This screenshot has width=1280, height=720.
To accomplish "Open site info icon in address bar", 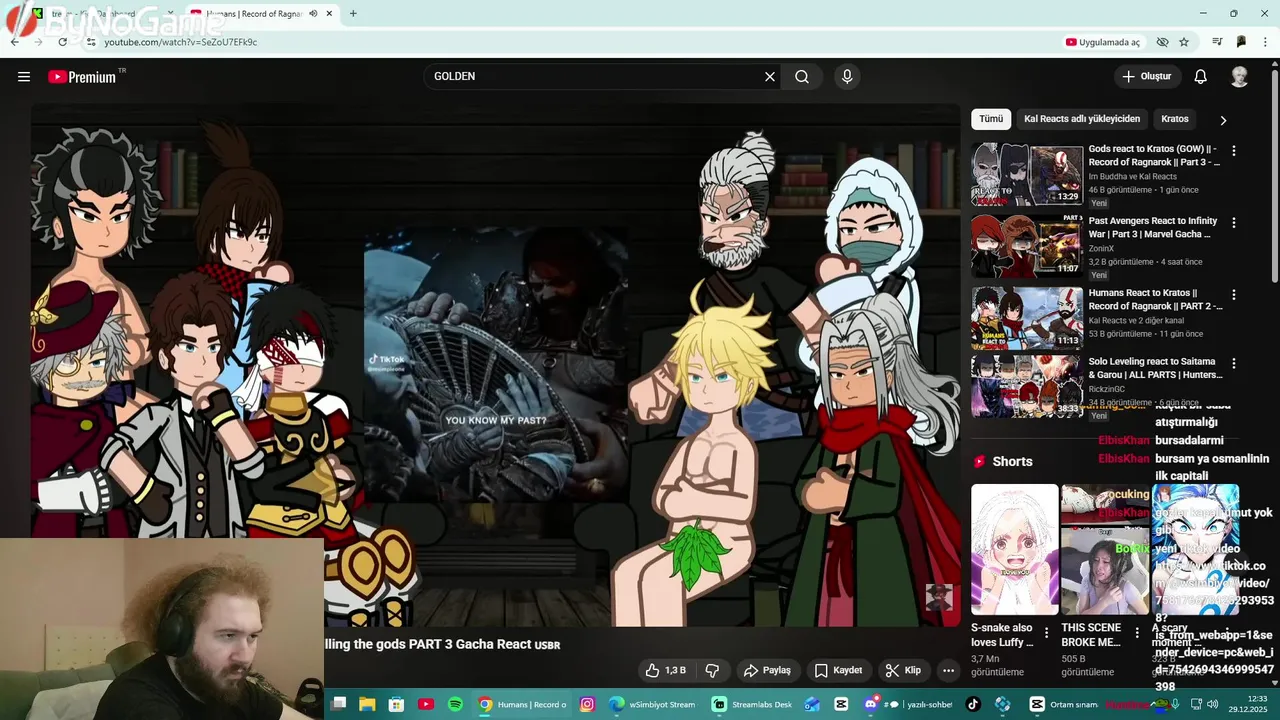I will [x=91, y=42].
